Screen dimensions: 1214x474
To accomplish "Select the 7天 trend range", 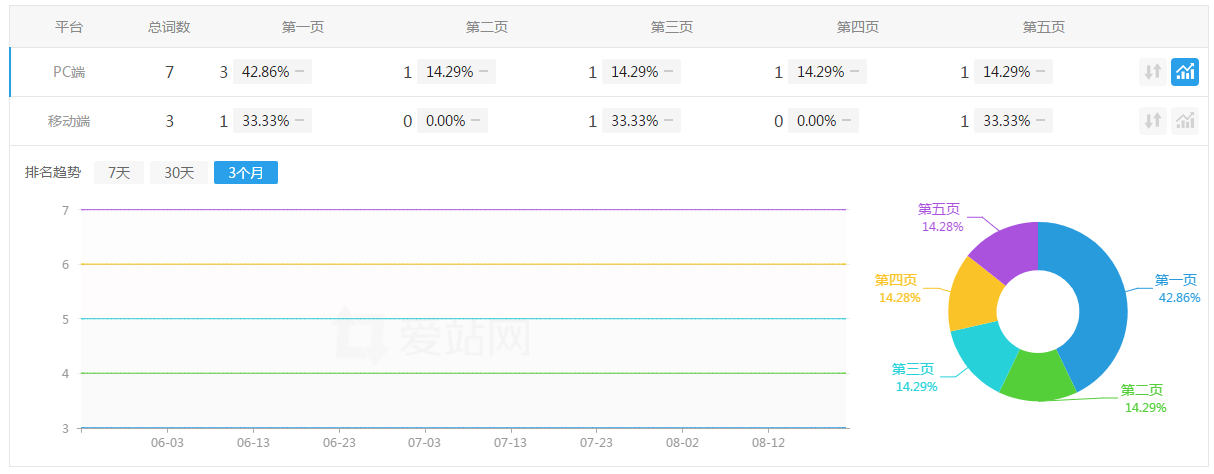I will (119, 173).
